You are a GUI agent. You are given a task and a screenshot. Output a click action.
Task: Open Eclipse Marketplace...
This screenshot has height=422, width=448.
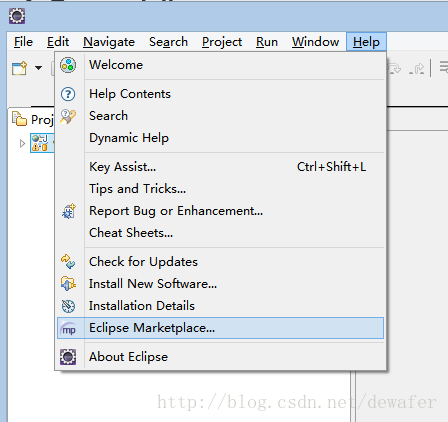coord(220,328)
